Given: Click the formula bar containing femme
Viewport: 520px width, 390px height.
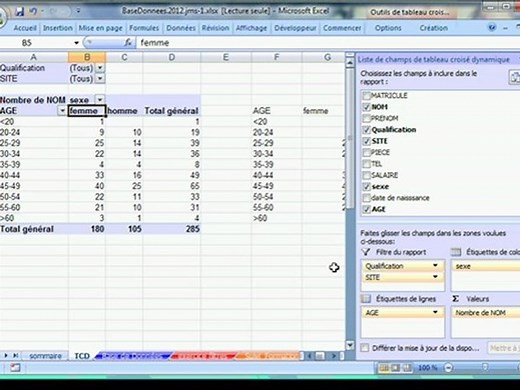Looking at the screenshot, I should (x=328, y=43).
